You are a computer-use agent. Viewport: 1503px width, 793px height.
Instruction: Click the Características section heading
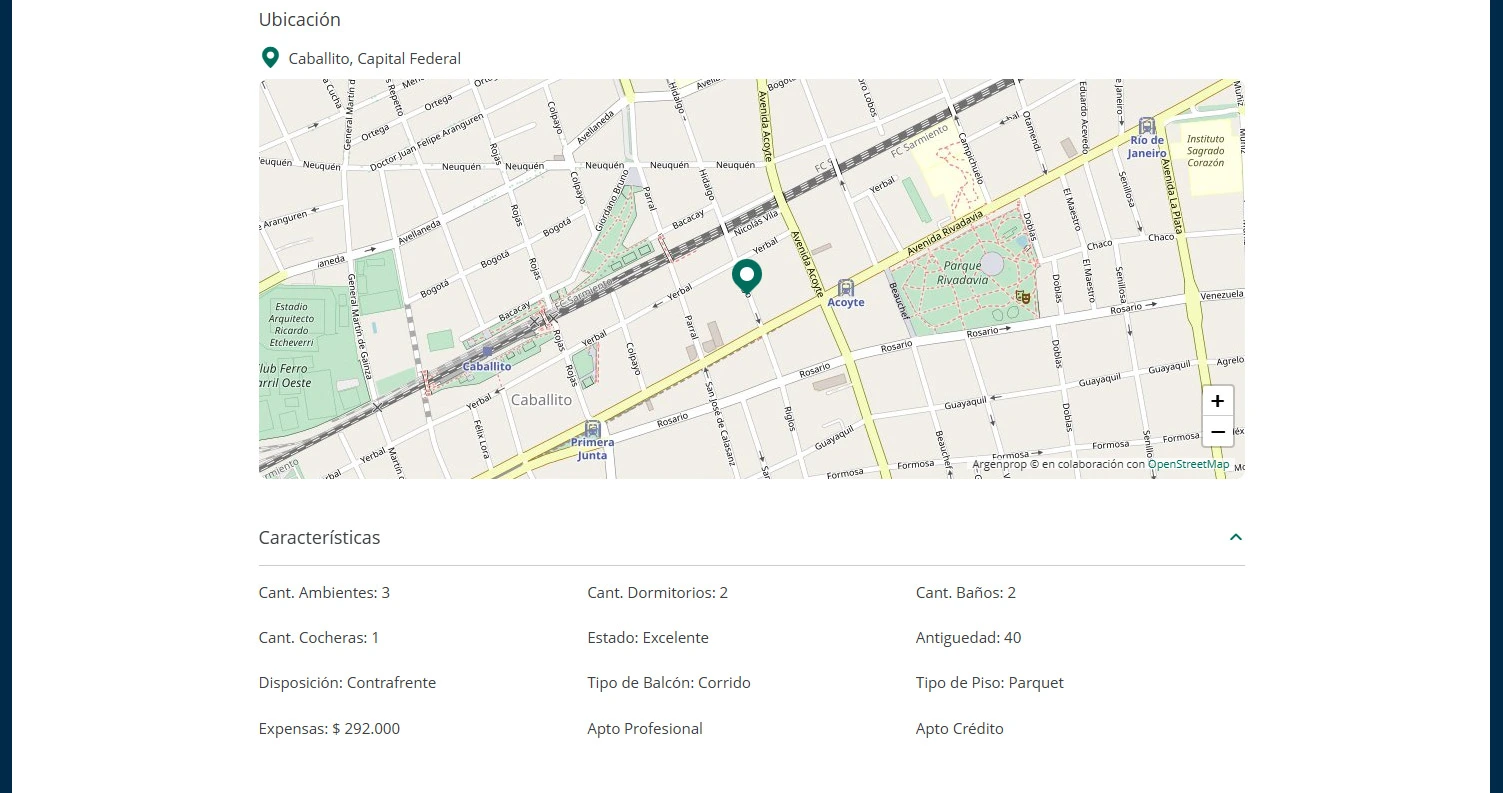[319, 537]
